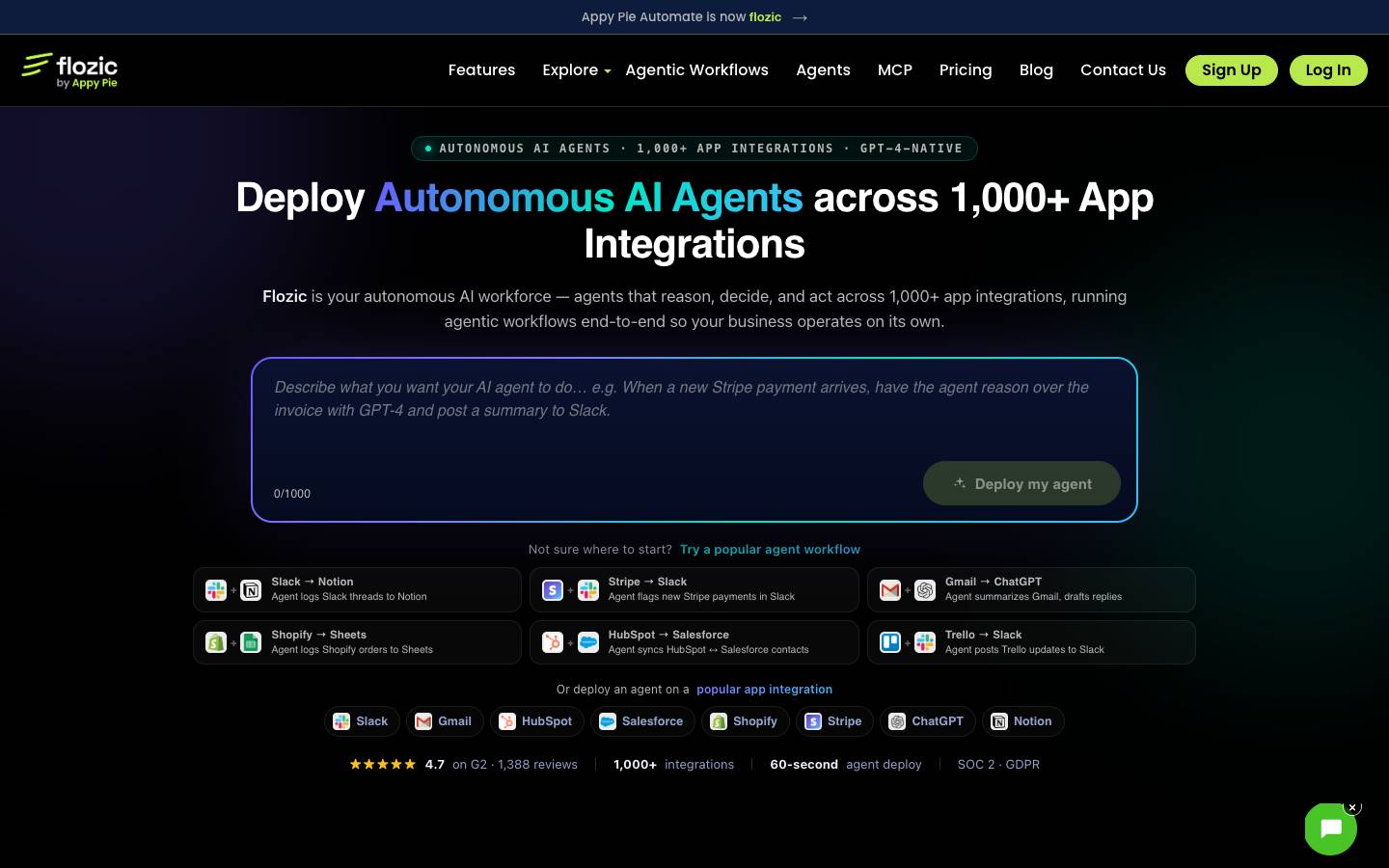This screenshot has height=868, width=1389.
Task: Click the HubSpot icon in HubSpot → Salesforce card
Action: coord(553,642)
